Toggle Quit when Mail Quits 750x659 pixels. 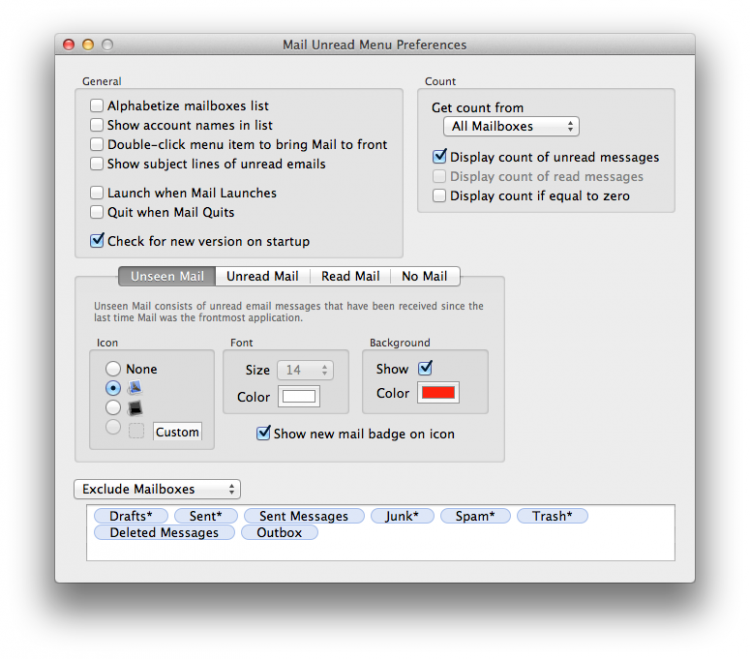pos(97,212)
